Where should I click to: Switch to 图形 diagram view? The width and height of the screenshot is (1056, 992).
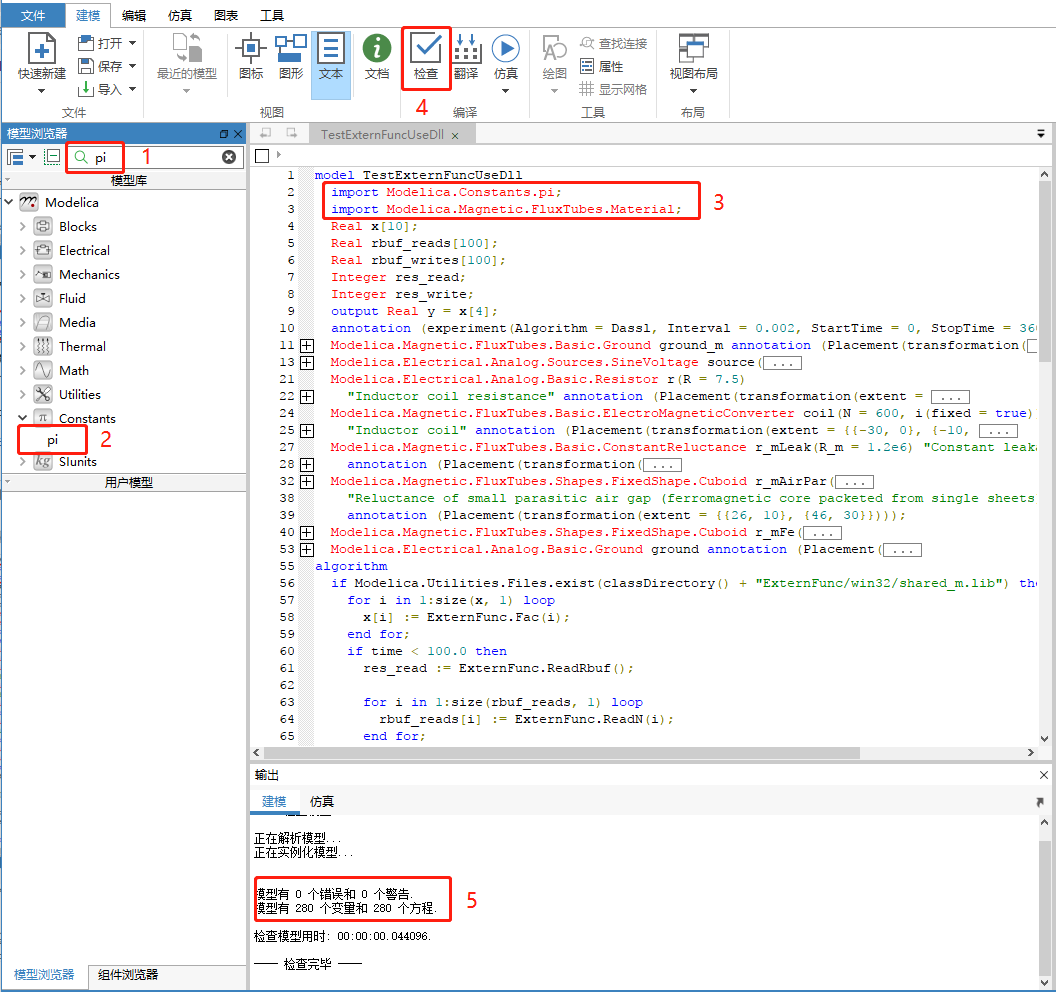click(291, 57)
